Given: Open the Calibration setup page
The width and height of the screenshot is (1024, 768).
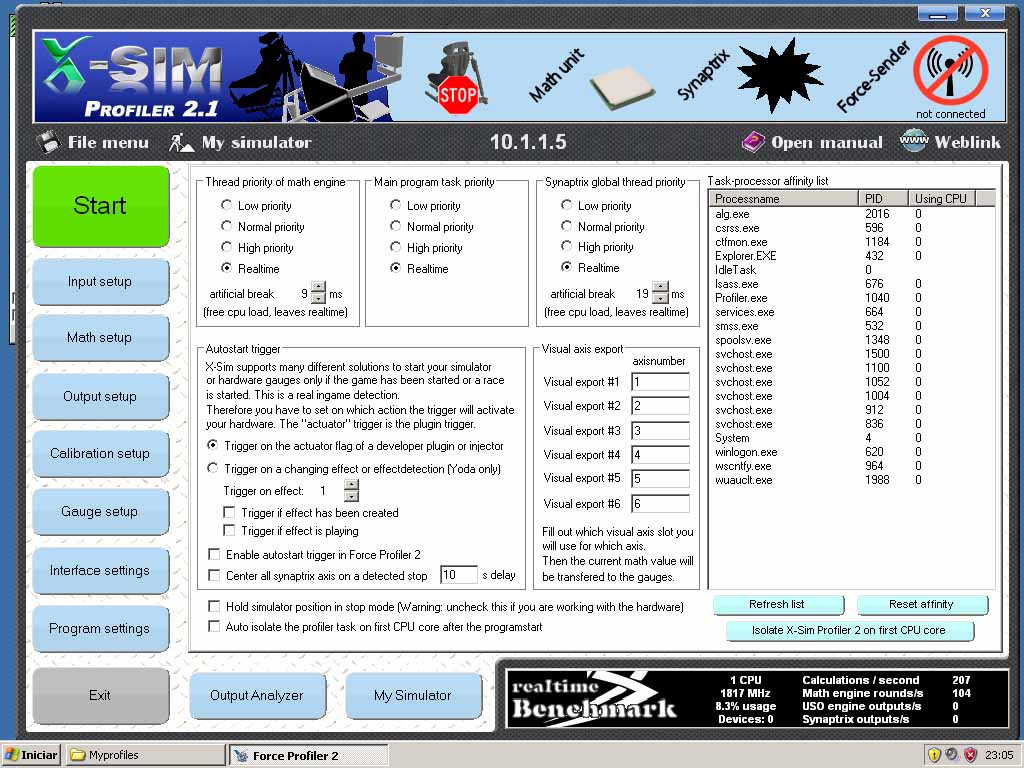Looking at the screenshot, I should 101,453.
